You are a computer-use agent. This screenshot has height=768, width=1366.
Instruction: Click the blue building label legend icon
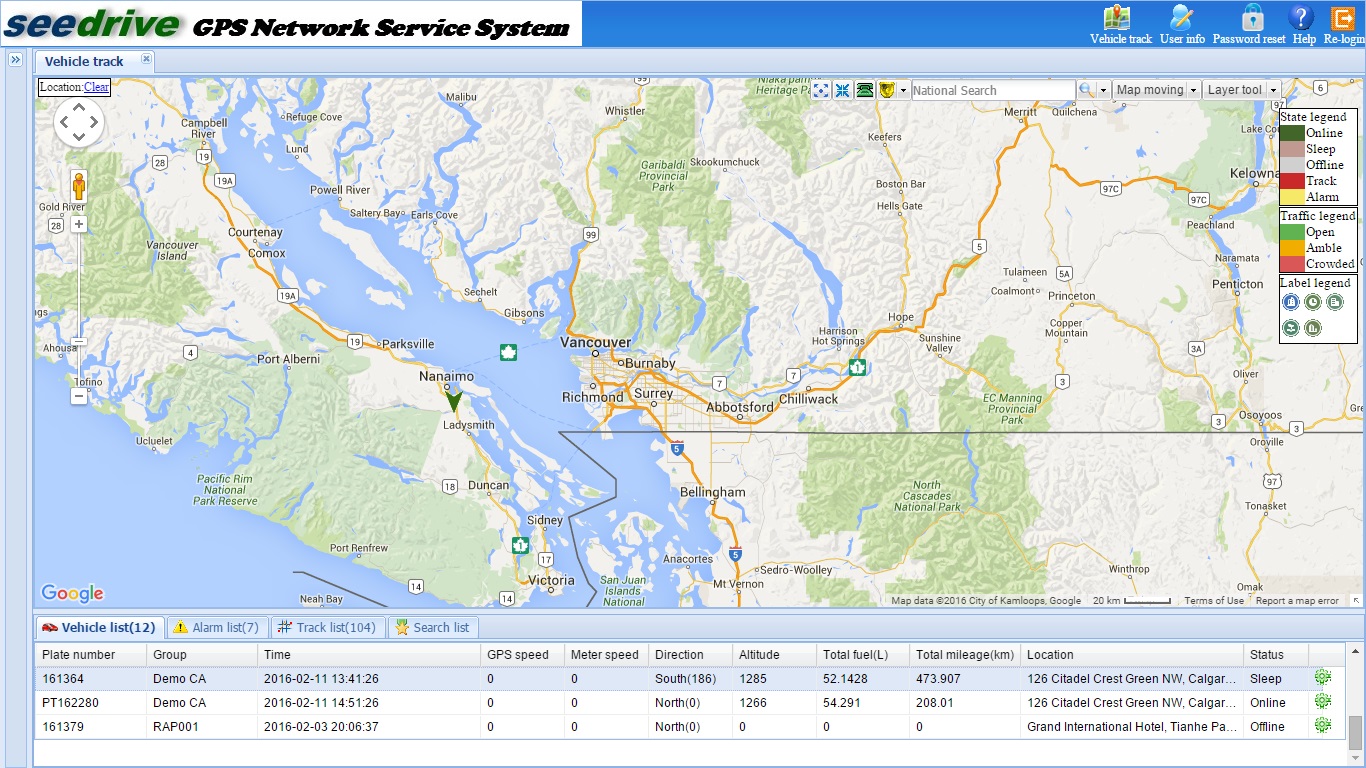click(1291, 302)
